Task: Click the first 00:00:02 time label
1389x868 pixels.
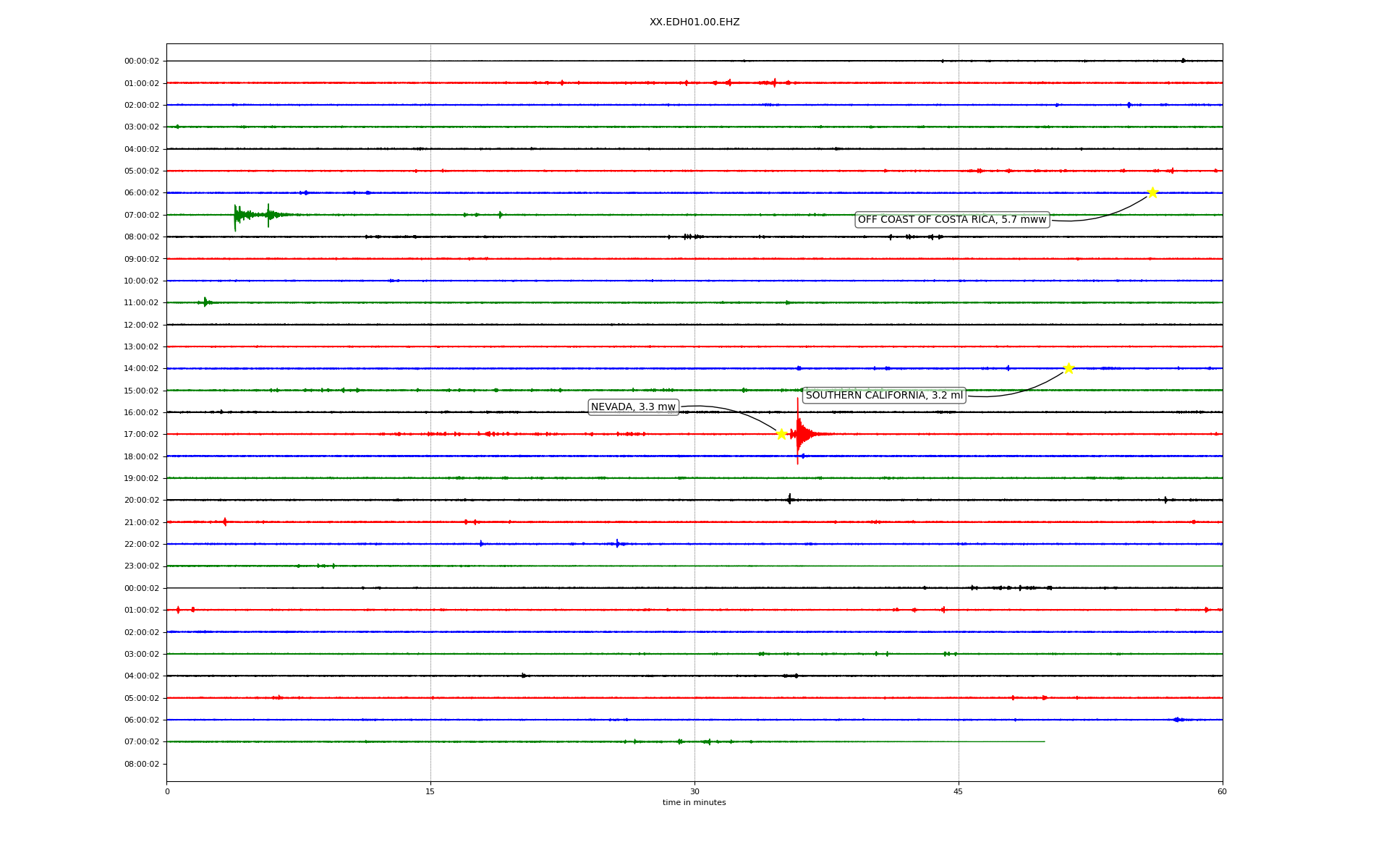Action: (x=141, y=61)
